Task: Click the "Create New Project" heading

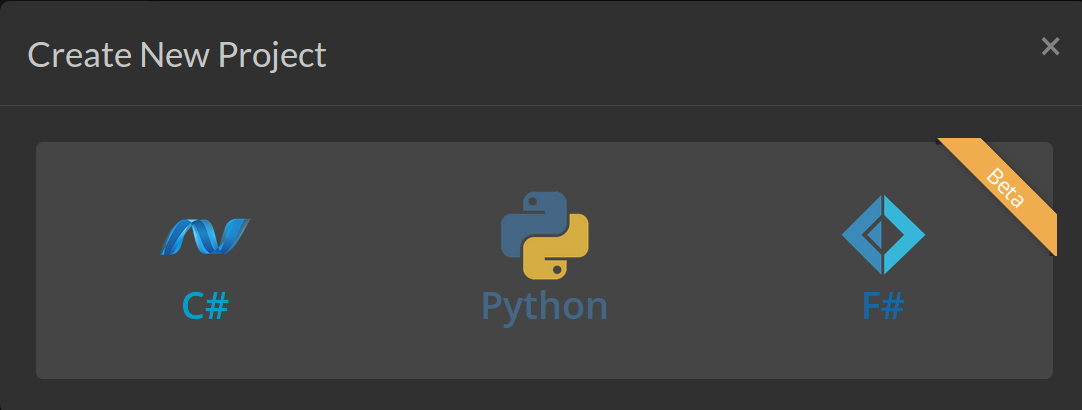Action: tap(177, 55)
